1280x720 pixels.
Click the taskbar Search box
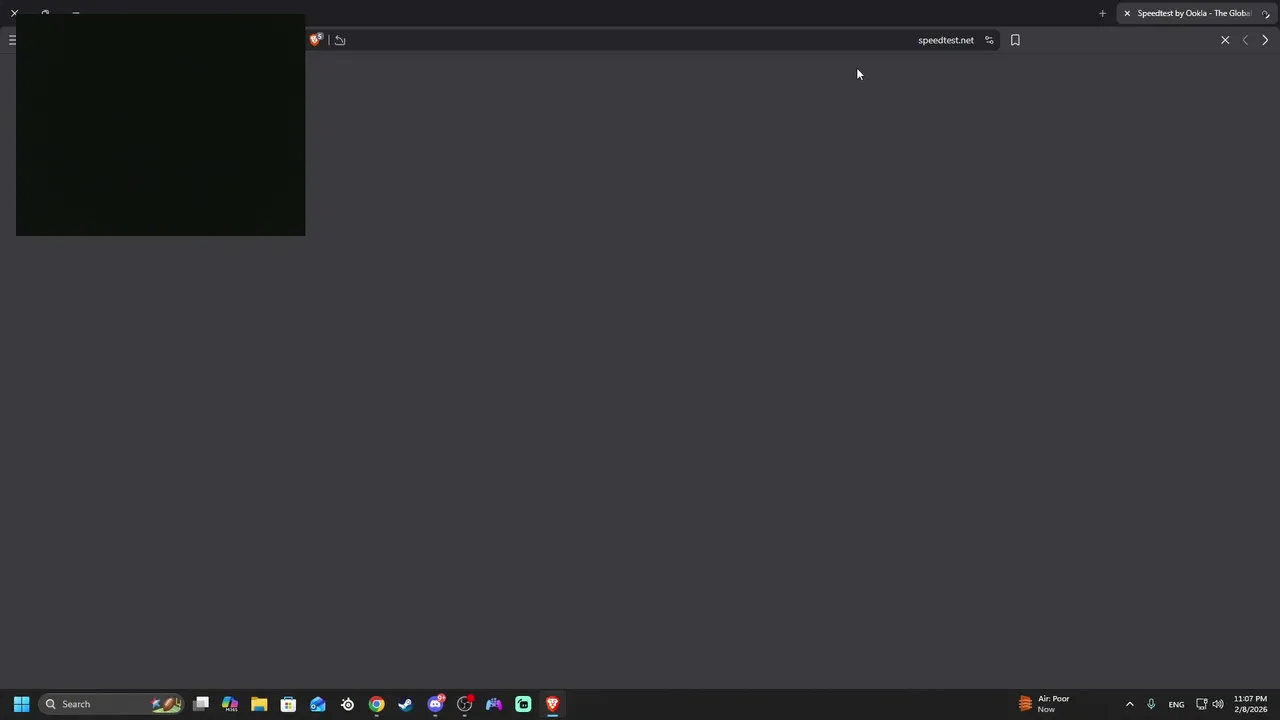(x=110, y=704)
